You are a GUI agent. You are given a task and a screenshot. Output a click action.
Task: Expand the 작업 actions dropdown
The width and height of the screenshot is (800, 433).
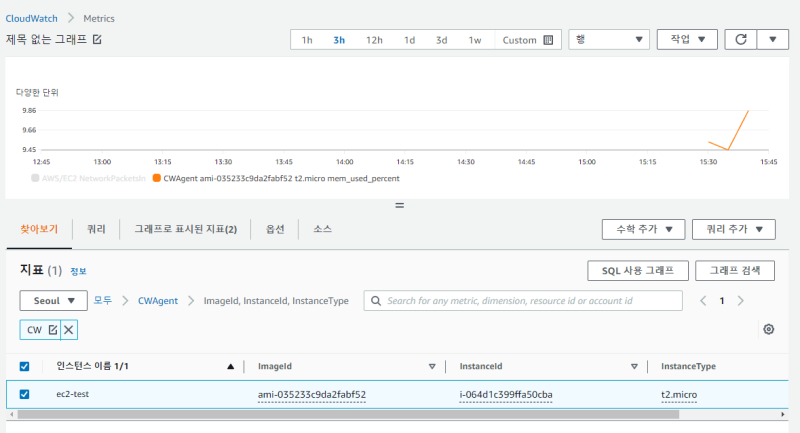686,40
